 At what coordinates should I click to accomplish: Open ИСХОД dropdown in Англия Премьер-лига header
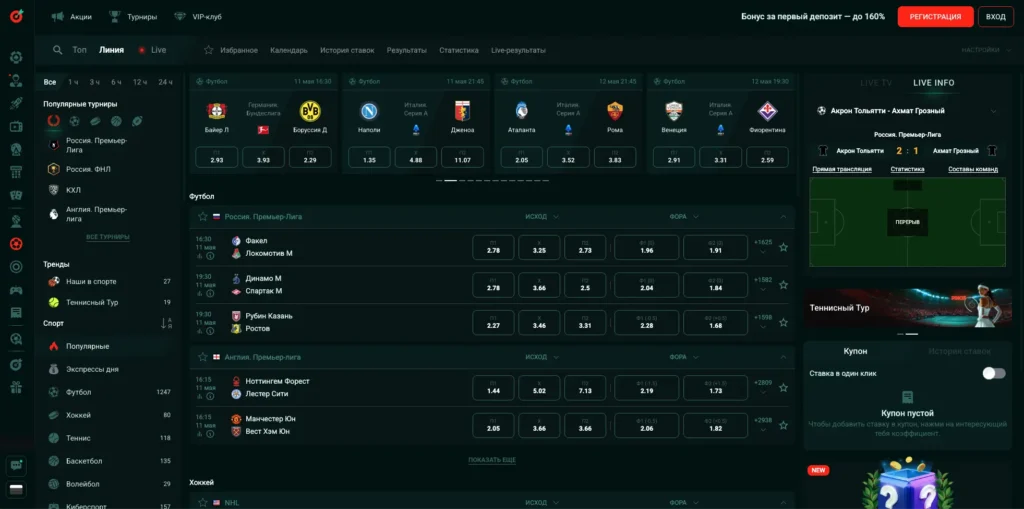[x=541, y=357]
